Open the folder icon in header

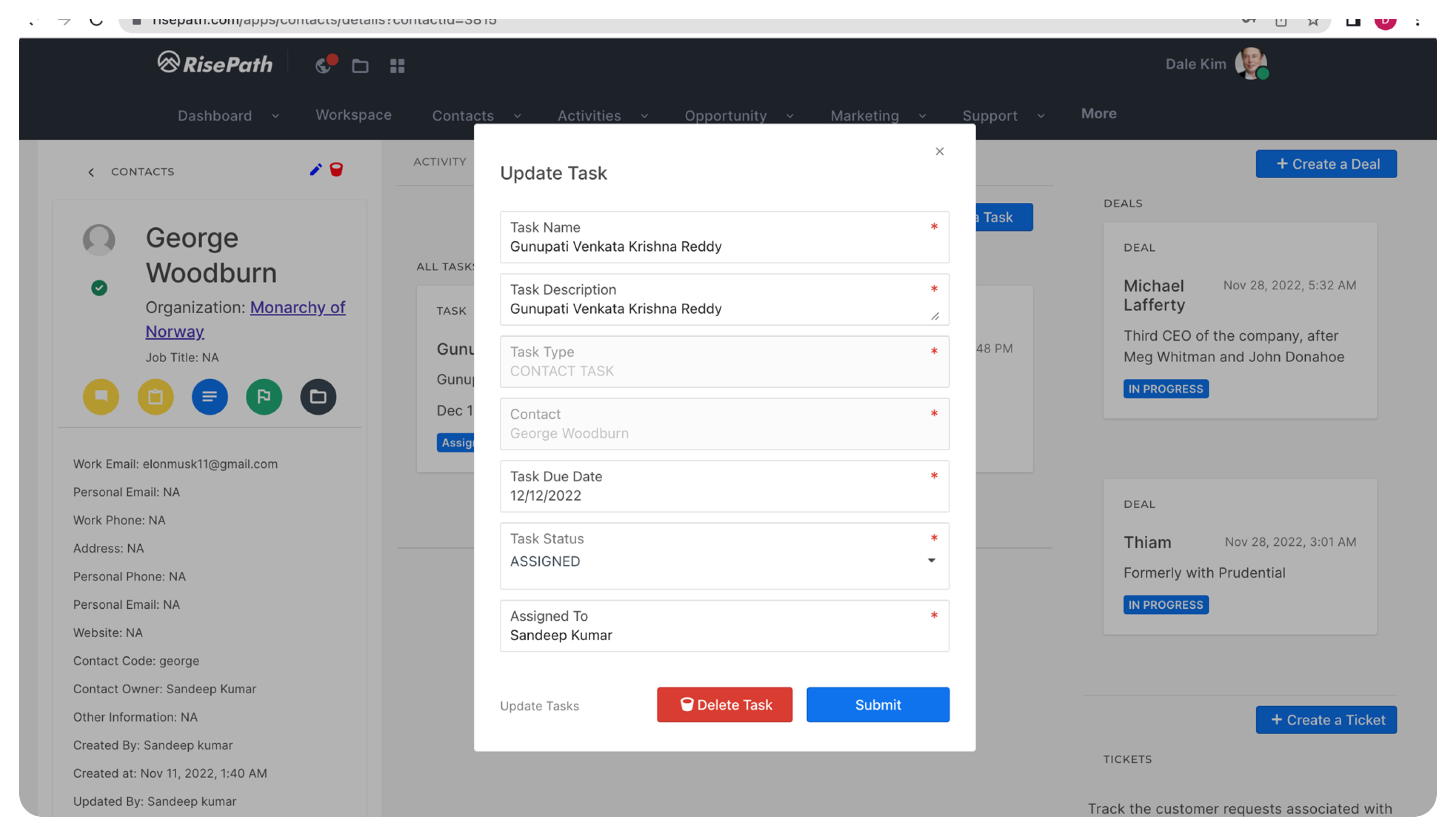(x=361, y=66)
